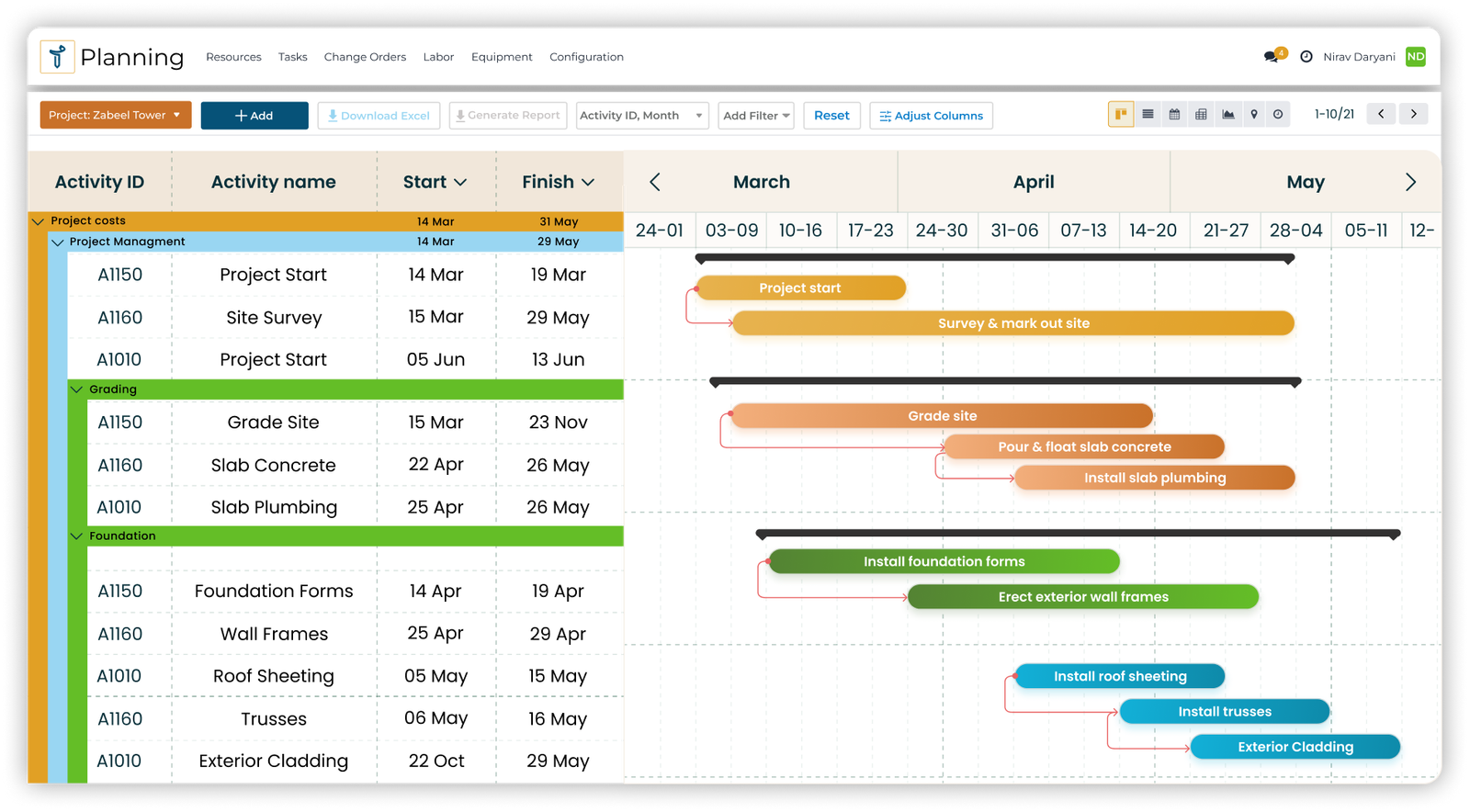Screen dimensions: 1470x812
Task: Click the clock icon beside Nirav Daryani
Action: click(1306, 57)
